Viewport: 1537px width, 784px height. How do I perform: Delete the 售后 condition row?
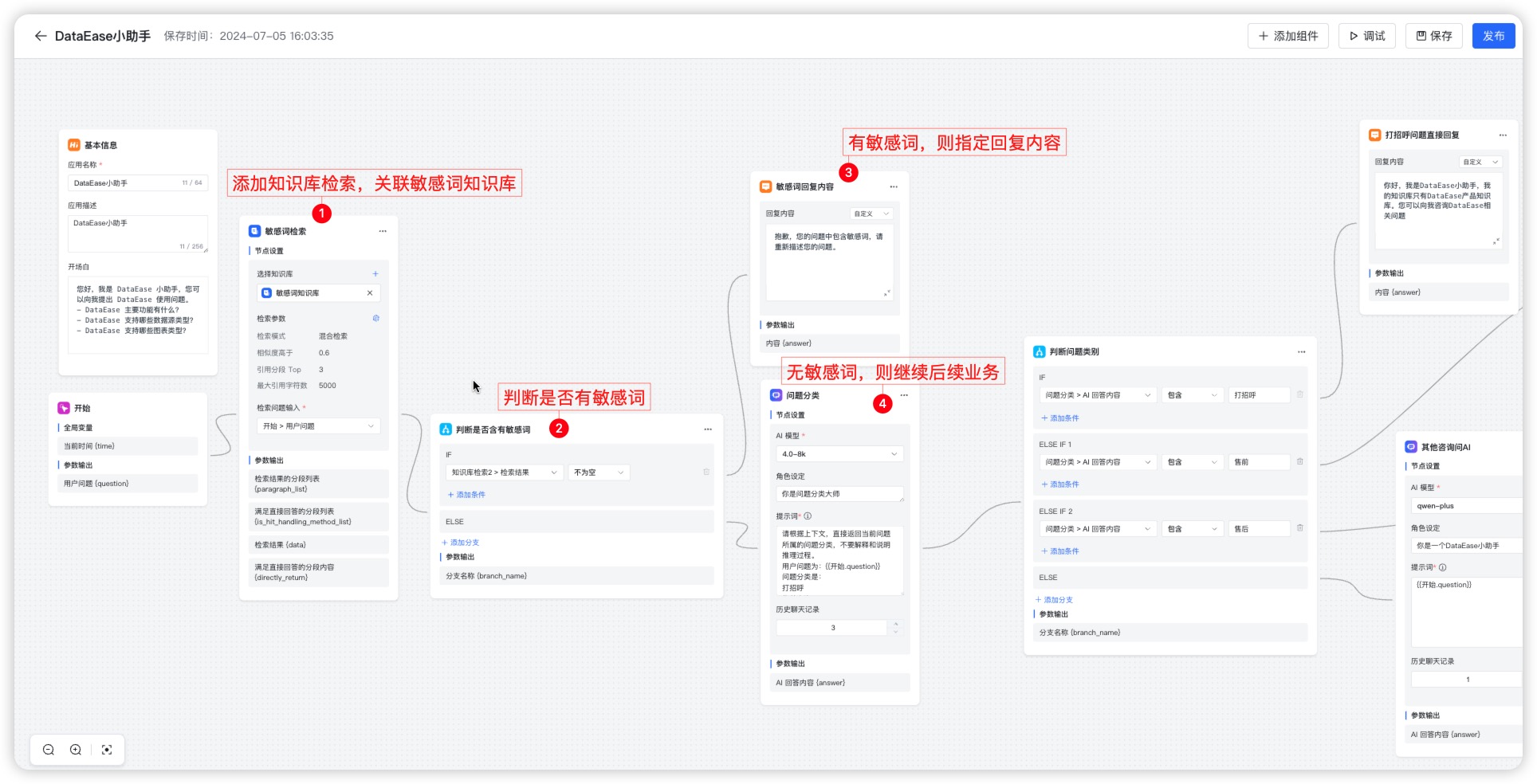pos(1299,528)
